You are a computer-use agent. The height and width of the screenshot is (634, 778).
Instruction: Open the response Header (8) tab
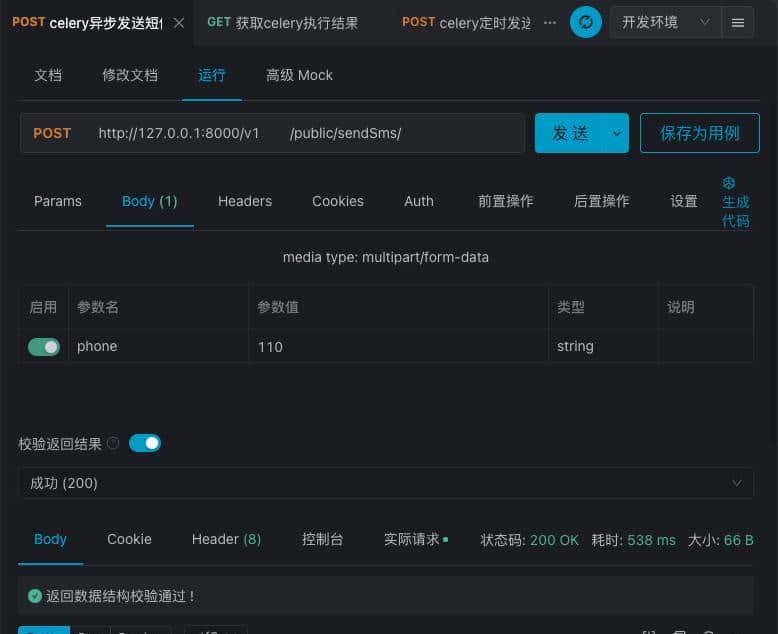point(227,539)
